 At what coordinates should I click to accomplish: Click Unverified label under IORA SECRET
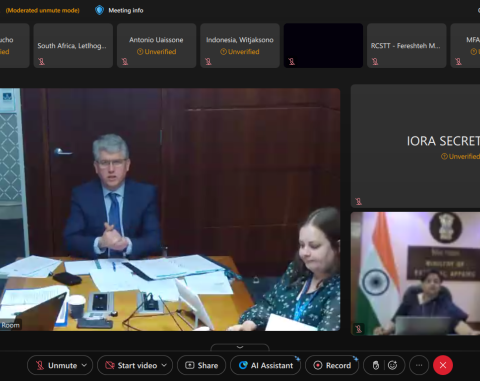[460, 156]
